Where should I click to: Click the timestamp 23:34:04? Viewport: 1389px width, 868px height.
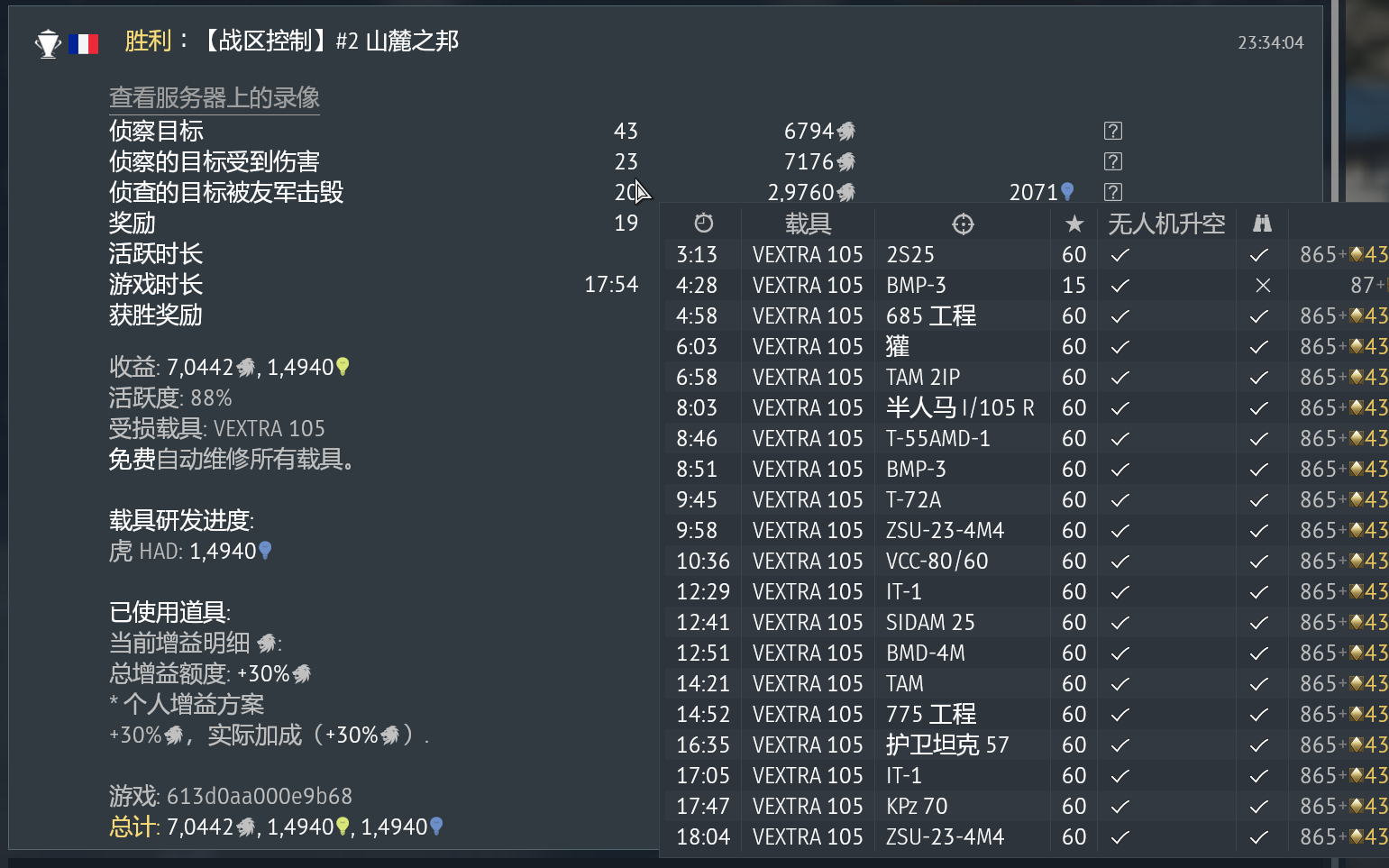pyautogui.click(x=1271, y=42)
